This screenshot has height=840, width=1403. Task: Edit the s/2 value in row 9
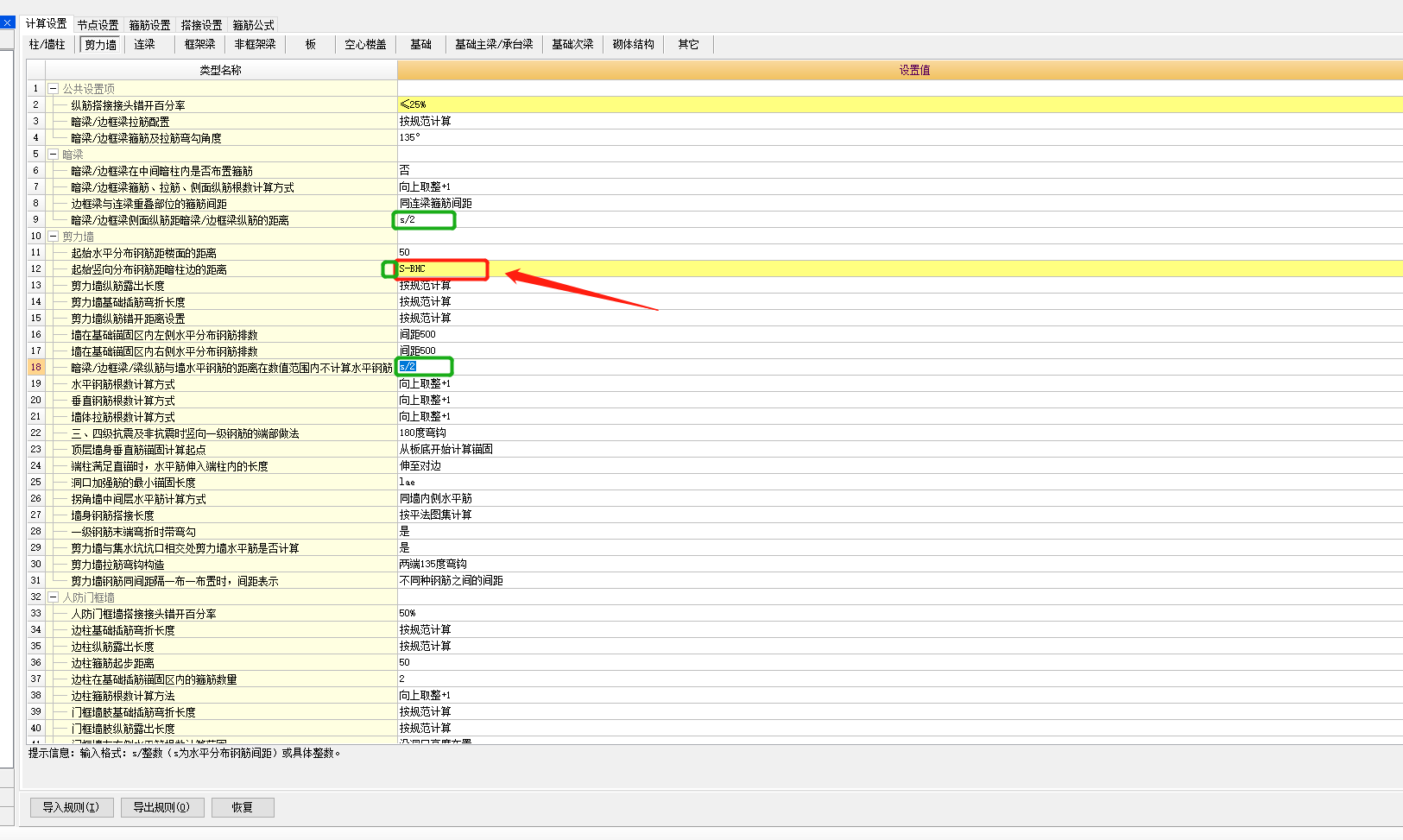pyautogui.click(x=900, y=219)
